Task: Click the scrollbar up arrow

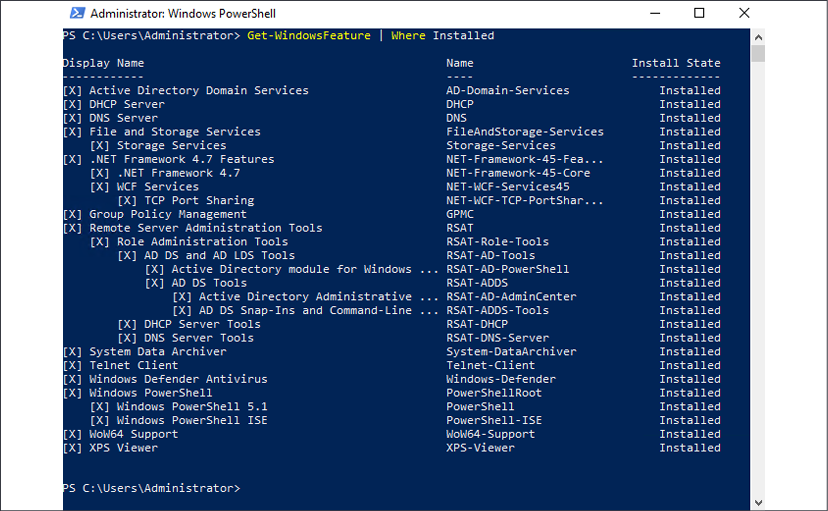Action: [758, 37]
